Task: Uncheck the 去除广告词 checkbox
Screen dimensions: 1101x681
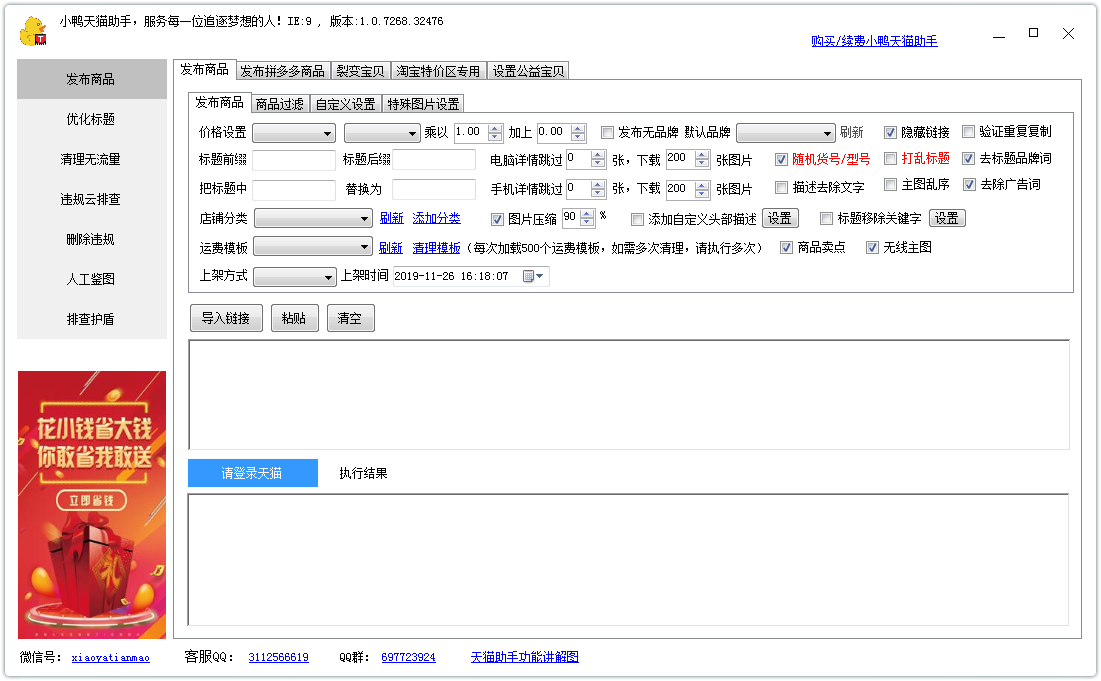Action: (x=969, y=184)
